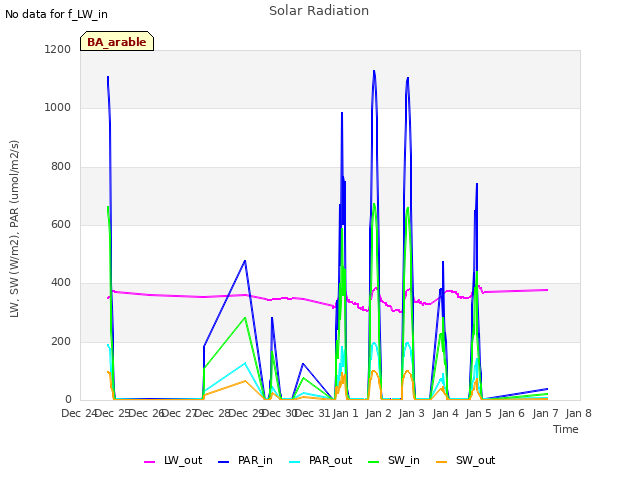Click the Jan 3 x-axis tick label

pos(412,413)
